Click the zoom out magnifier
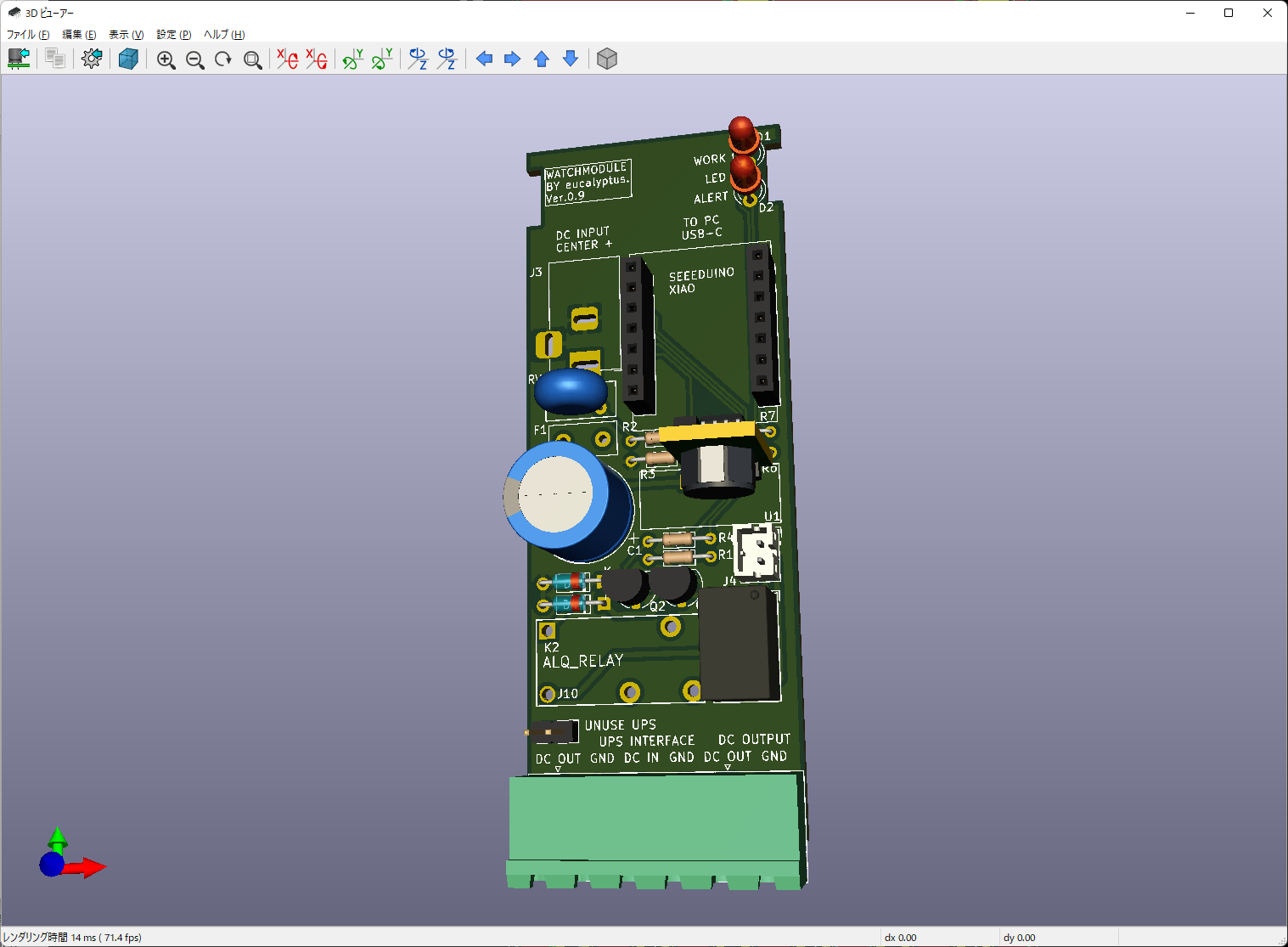1288x947 pixels. pyautogui.click(x=194, y=59)
